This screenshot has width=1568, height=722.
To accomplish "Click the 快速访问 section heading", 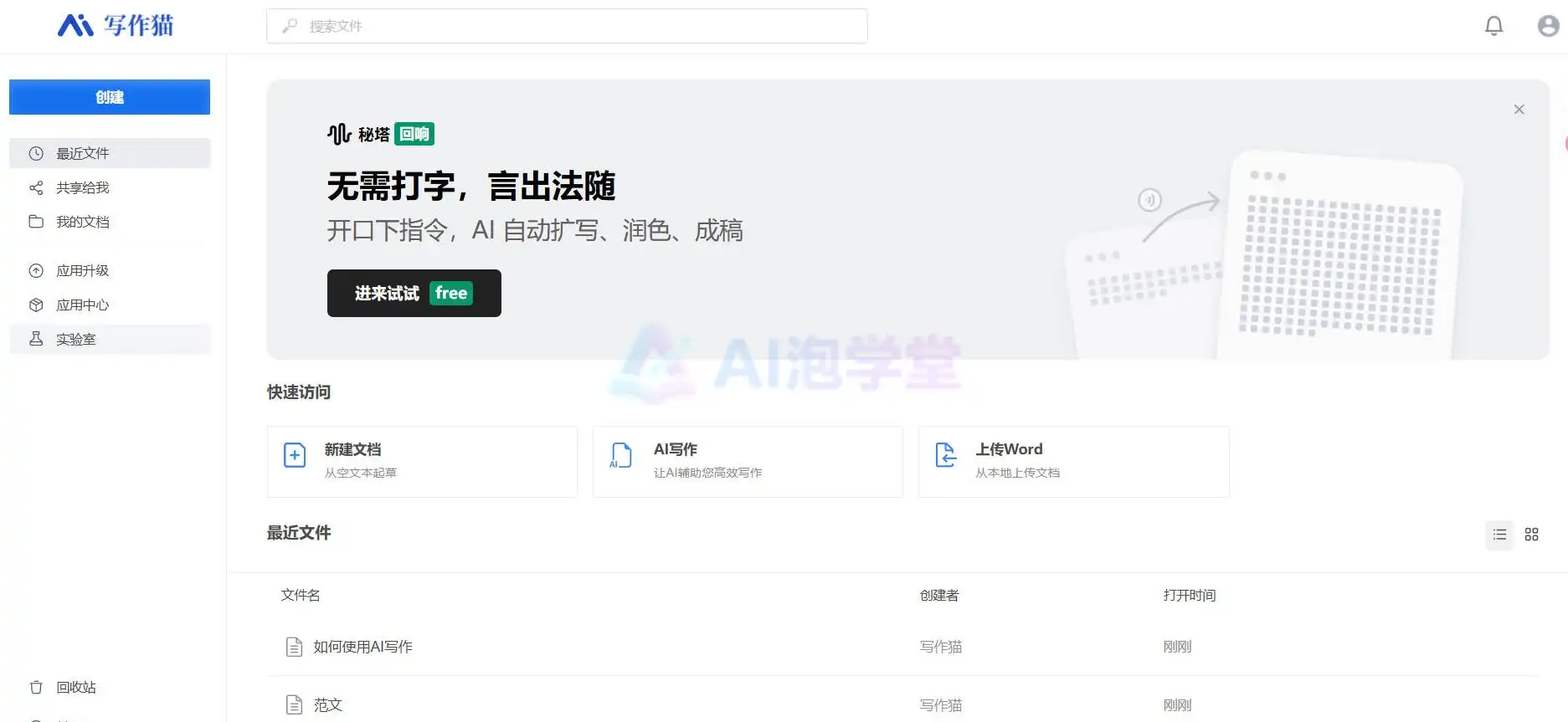I will [x=299, y=392].
